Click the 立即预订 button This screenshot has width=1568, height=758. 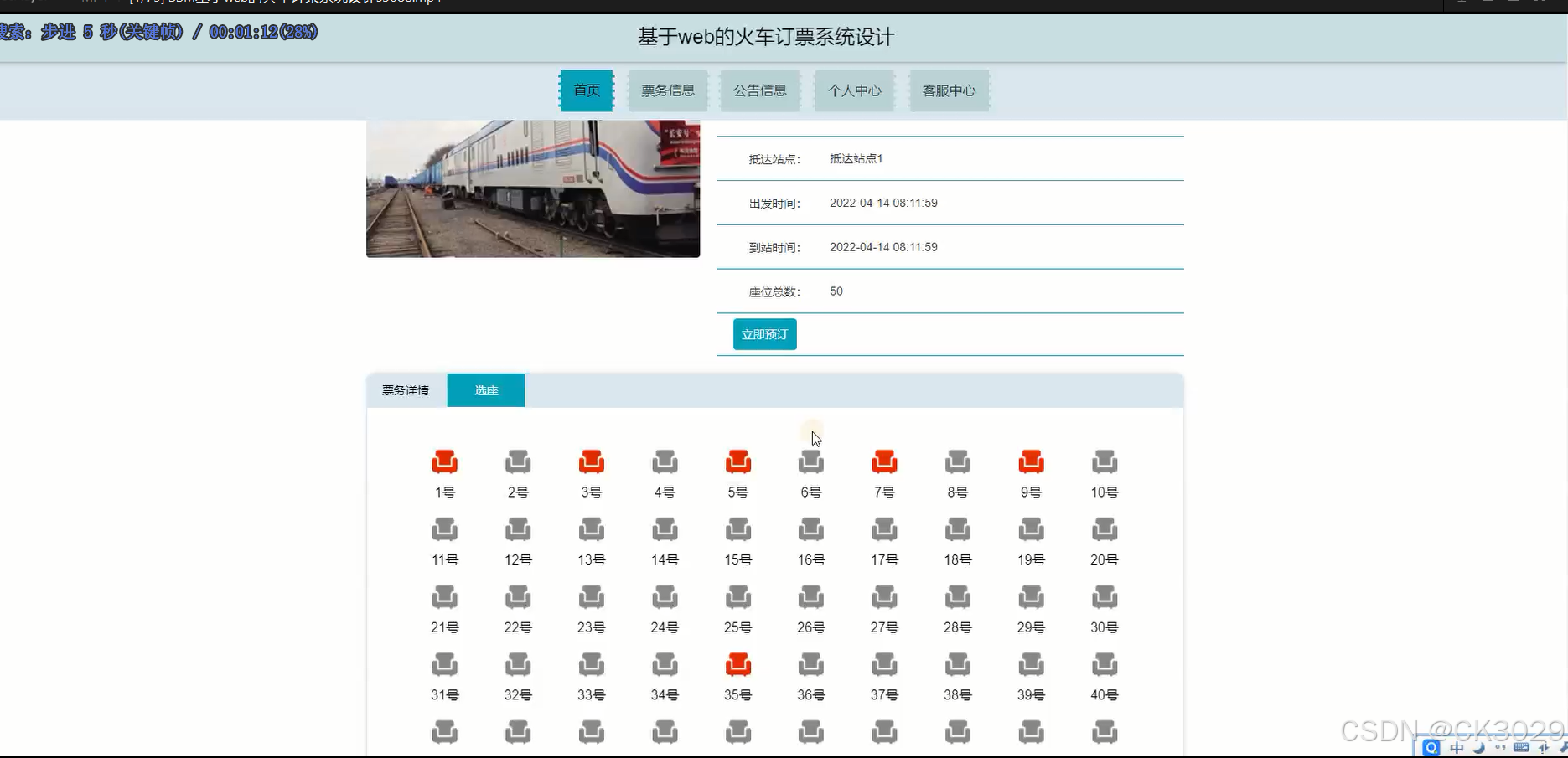click(x=765, y=334)
